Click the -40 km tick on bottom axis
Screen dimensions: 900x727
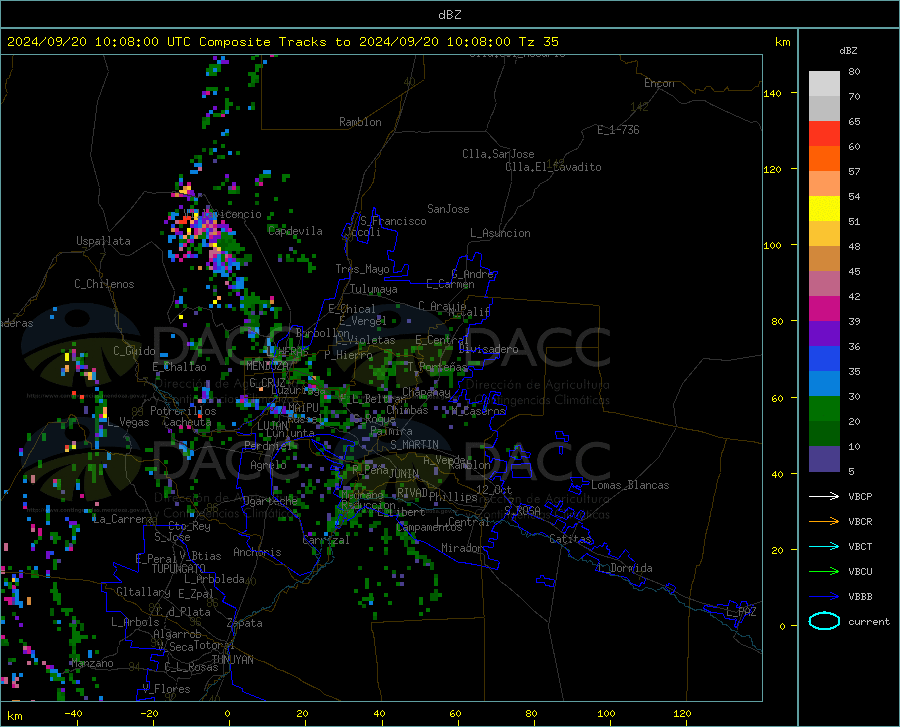click(x=73, y=714)
